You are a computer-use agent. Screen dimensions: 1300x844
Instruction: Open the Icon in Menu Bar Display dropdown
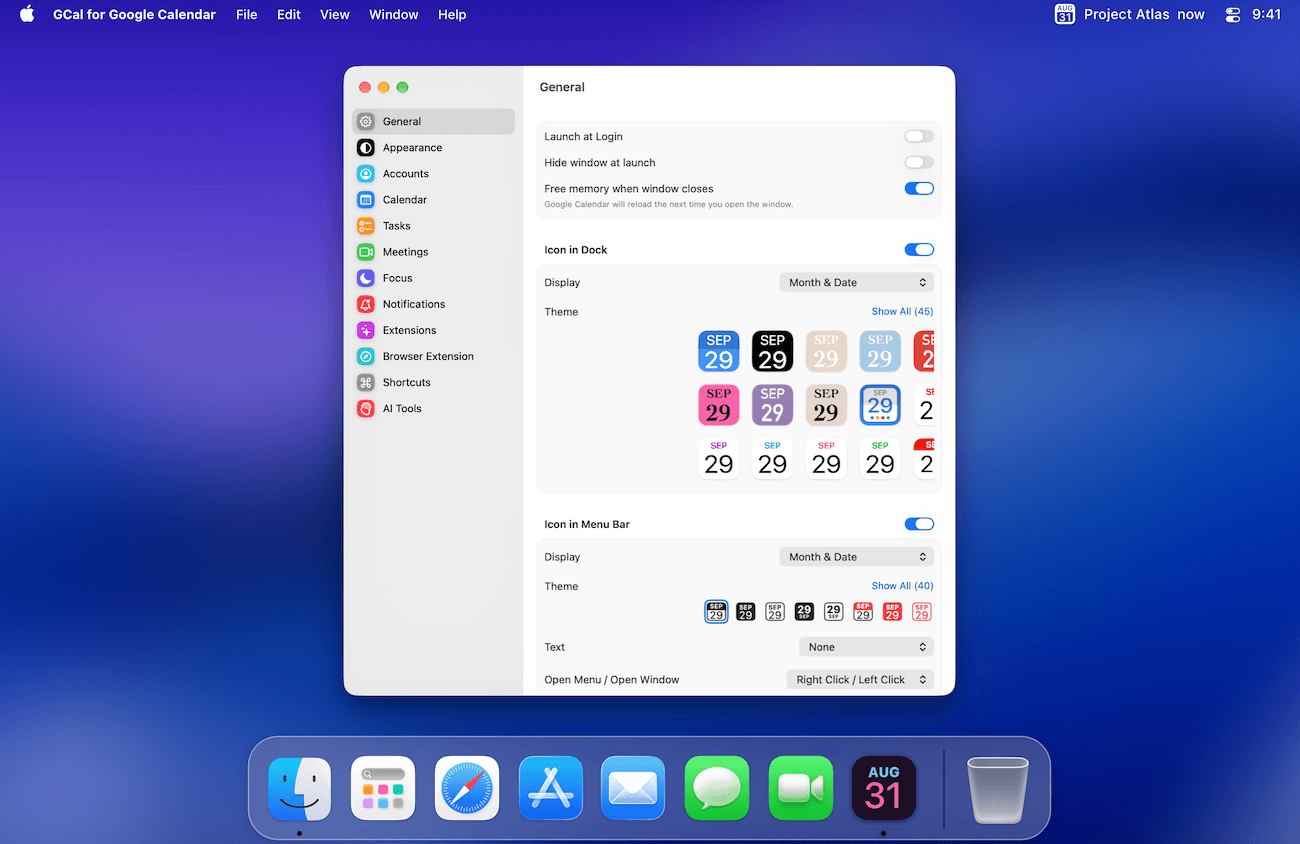coord(857,557)
